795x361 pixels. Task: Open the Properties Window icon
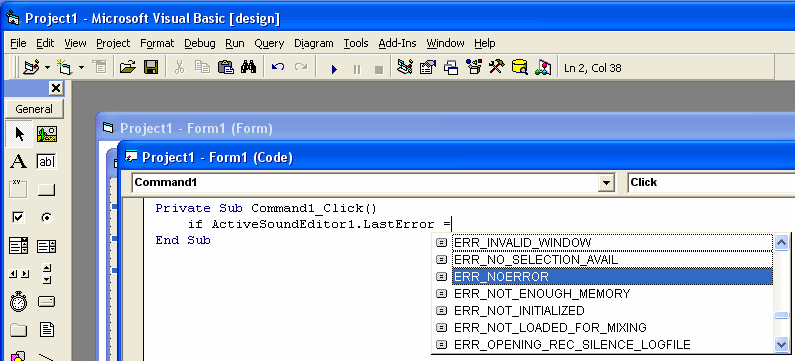click(427, 67)
